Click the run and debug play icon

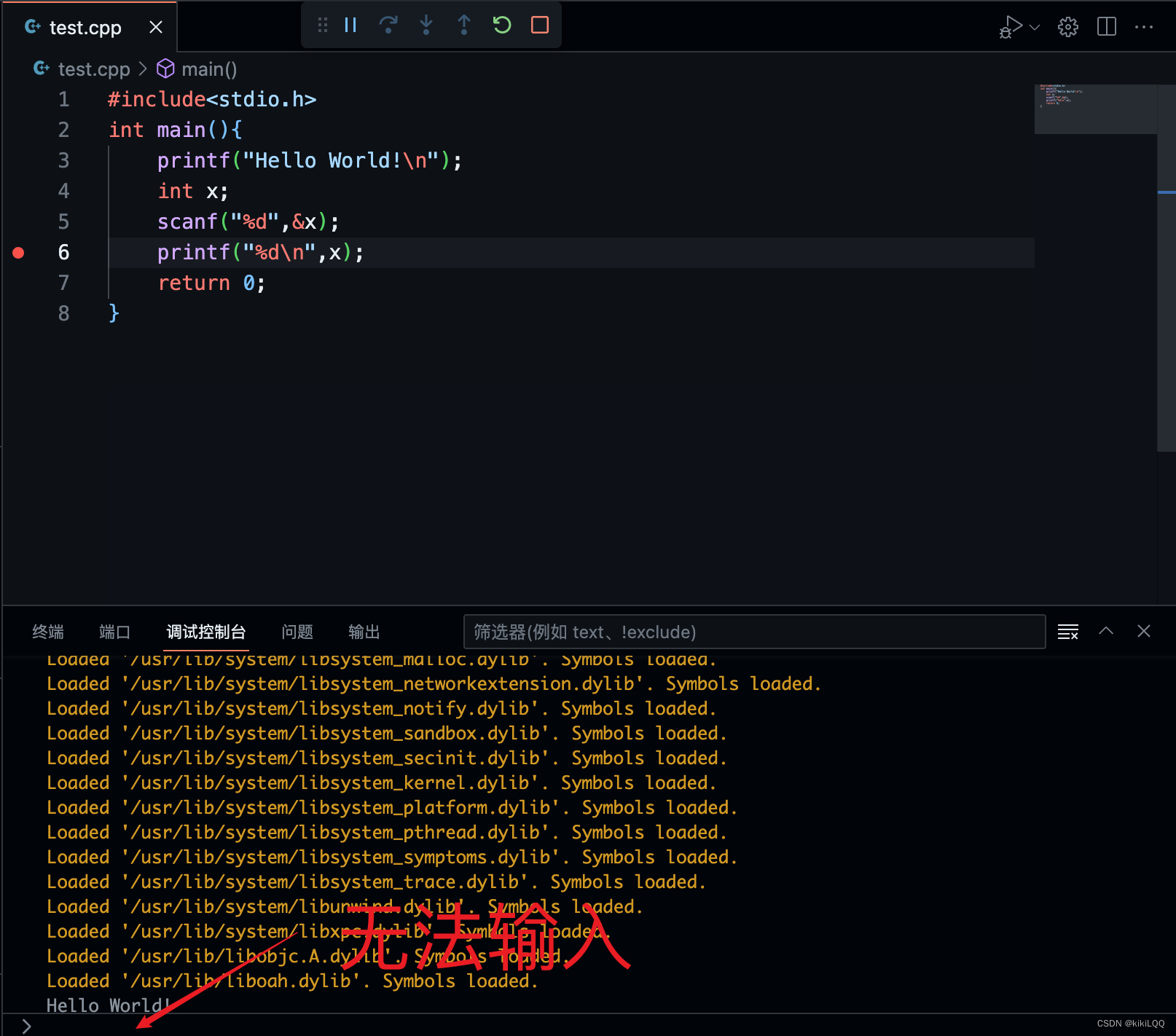tap(1011, 27)
